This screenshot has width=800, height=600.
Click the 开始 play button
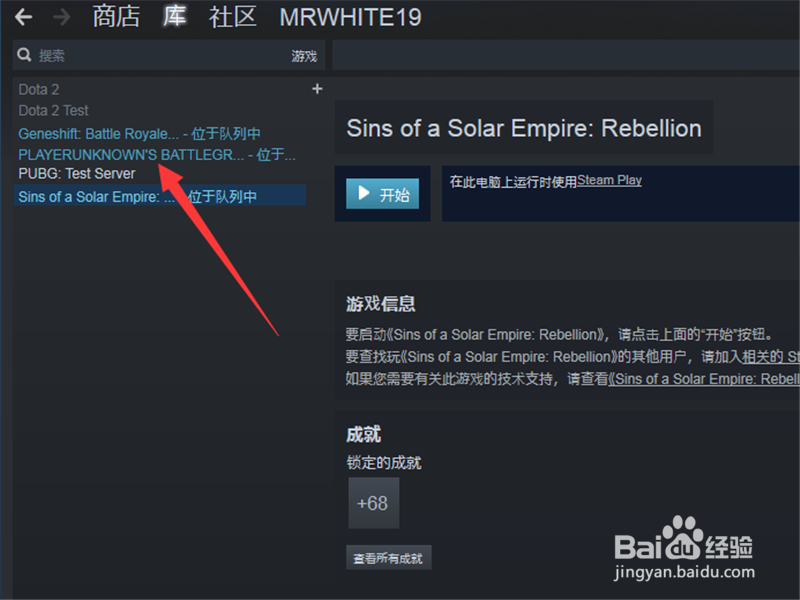383,194
